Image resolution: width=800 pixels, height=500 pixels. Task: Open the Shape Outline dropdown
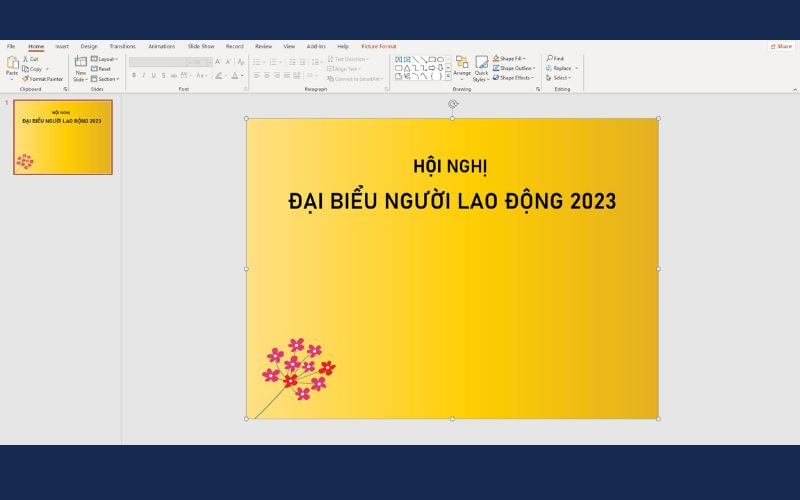point(514,68)
